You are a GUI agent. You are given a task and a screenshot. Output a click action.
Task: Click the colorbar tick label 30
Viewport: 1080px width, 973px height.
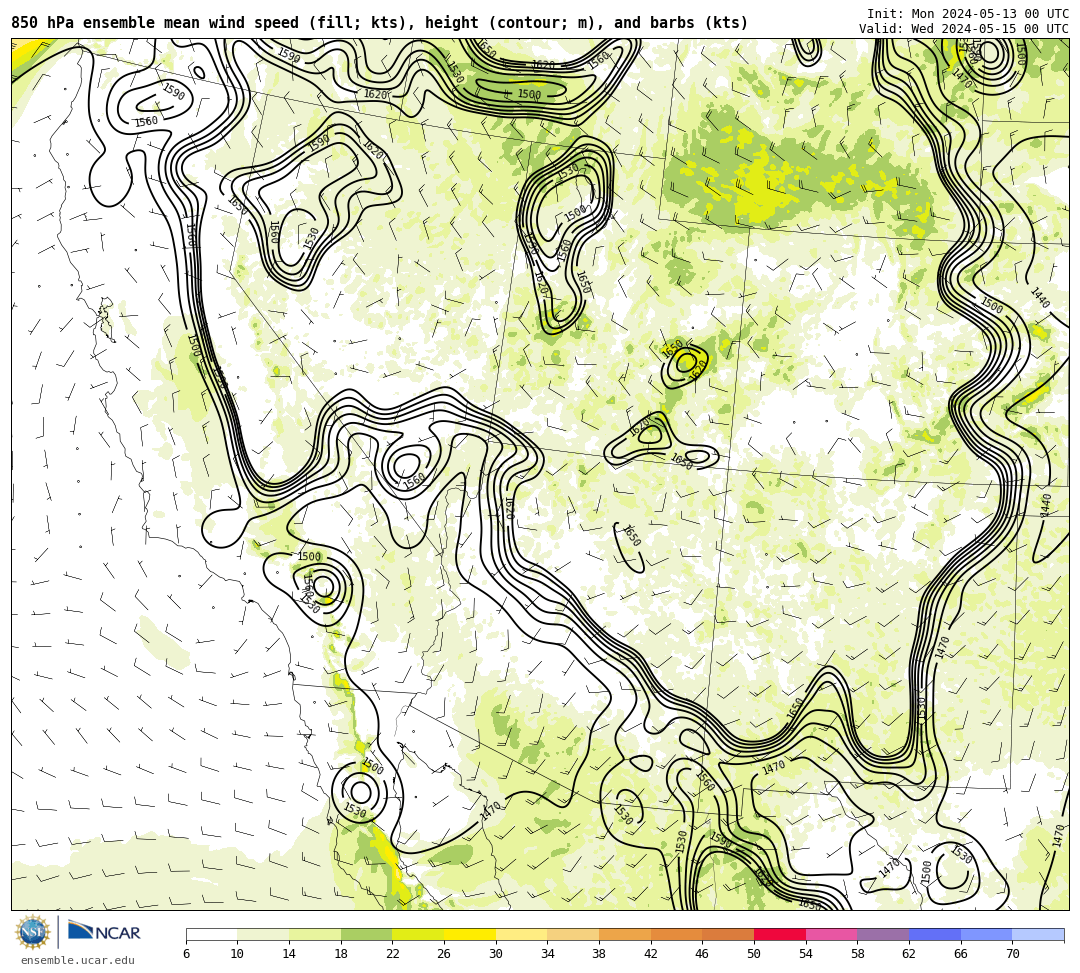click(x=496, y=954)
